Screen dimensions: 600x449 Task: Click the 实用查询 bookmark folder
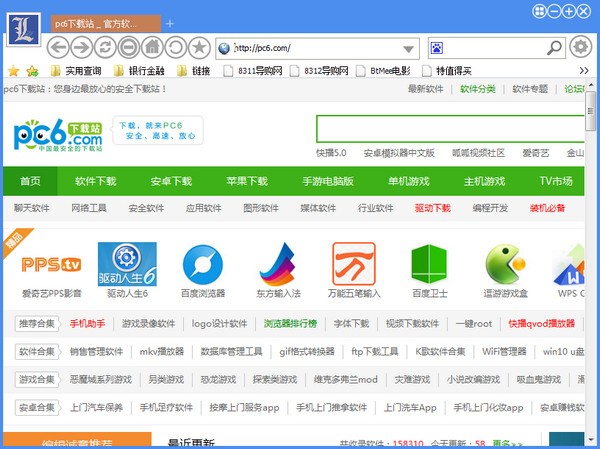point(75,71)
